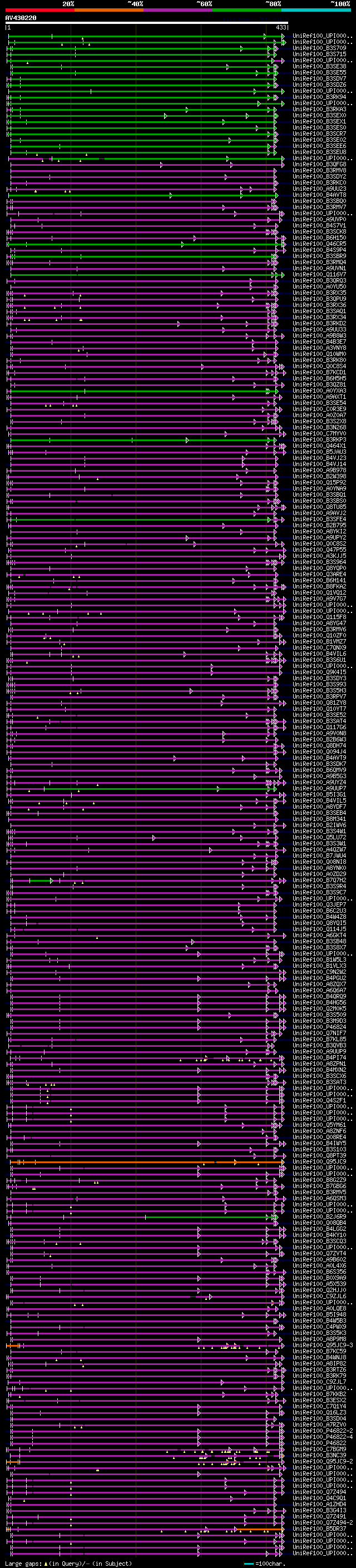Choose the UniRef100_Q4C9Q1 hit label
The image size is (356, 1568).
[x=319, y=1497]
